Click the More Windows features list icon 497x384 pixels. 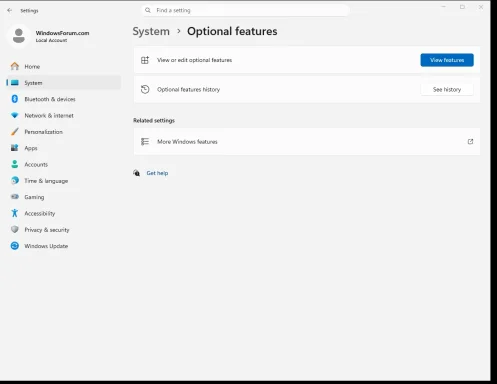(x=145, y=142)
